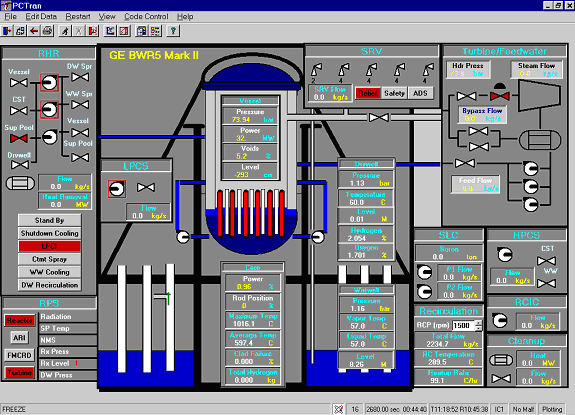Screen dimensions: 575x415
Task: Select SRV Relief mode
Action: (x=367, y=93)
